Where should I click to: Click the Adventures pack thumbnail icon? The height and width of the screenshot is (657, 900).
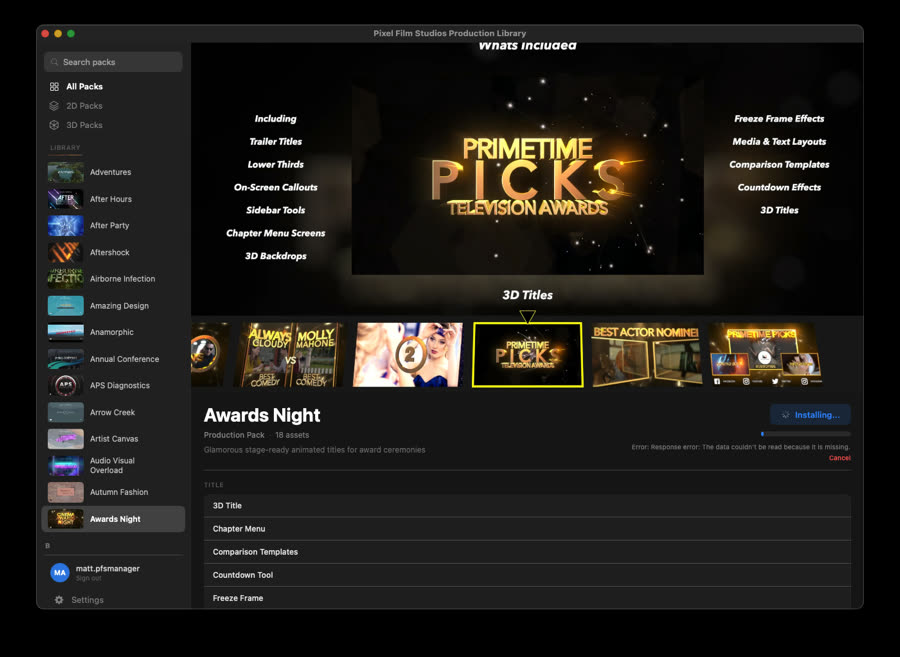pyautogui.click(x=65, y=172)
